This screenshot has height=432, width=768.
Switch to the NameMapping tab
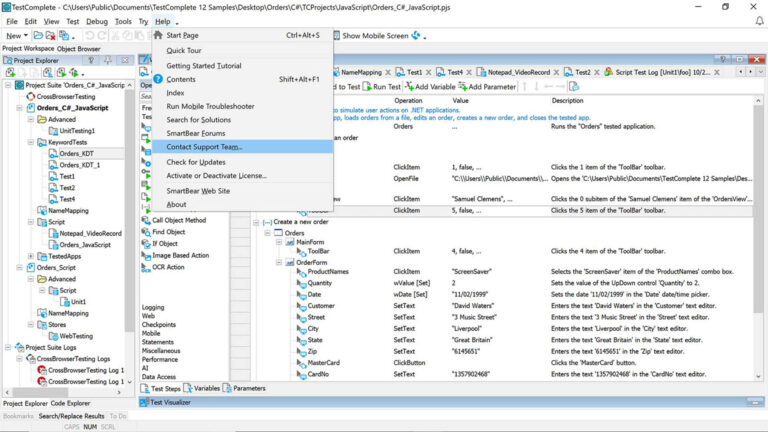click(361, 72)
